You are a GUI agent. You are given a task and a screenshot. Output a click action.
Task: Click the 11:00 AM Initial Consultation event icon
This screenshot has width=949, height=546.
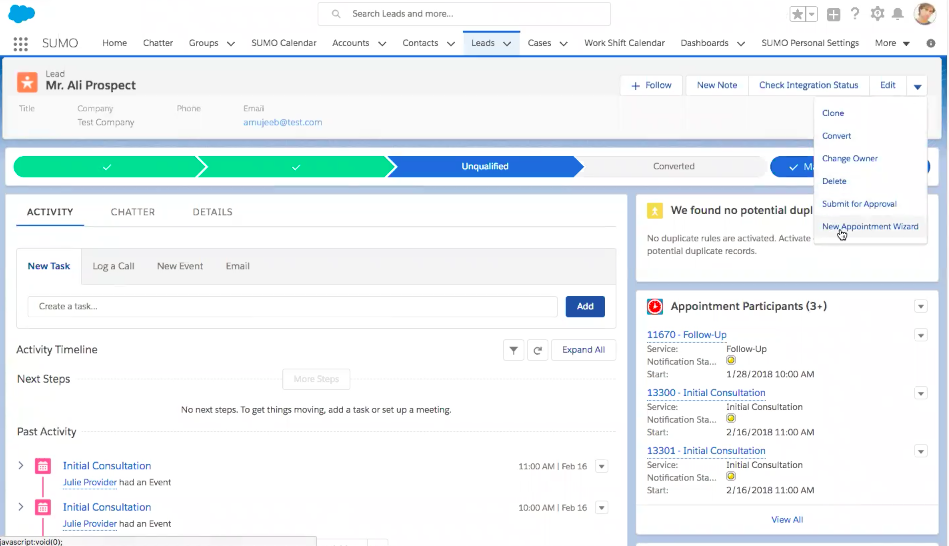[x=43, y=466]
